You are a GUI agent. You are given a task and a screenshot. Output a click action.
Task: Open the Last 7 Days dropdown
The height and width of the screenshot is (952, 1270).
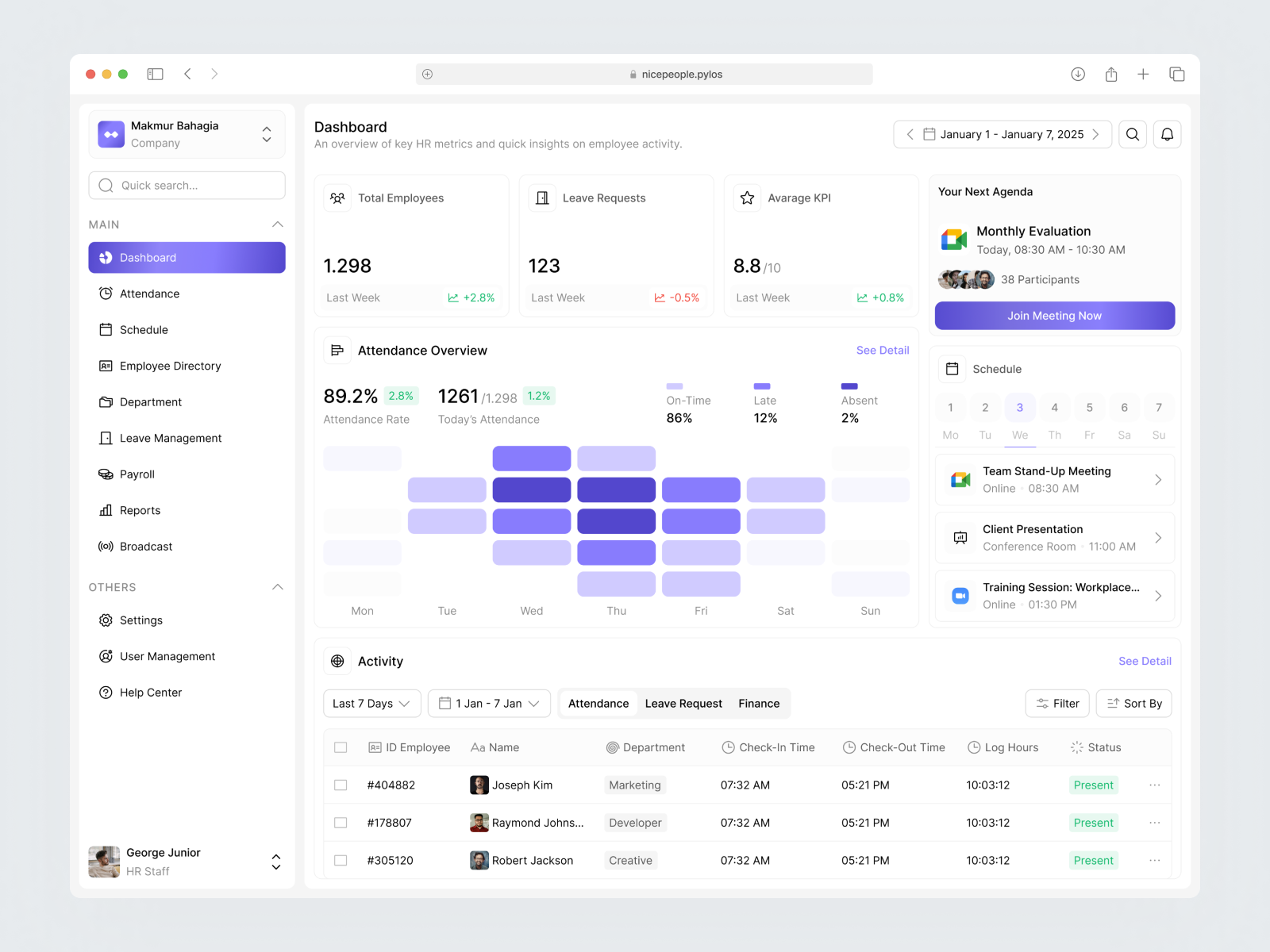tap(371, 704)
